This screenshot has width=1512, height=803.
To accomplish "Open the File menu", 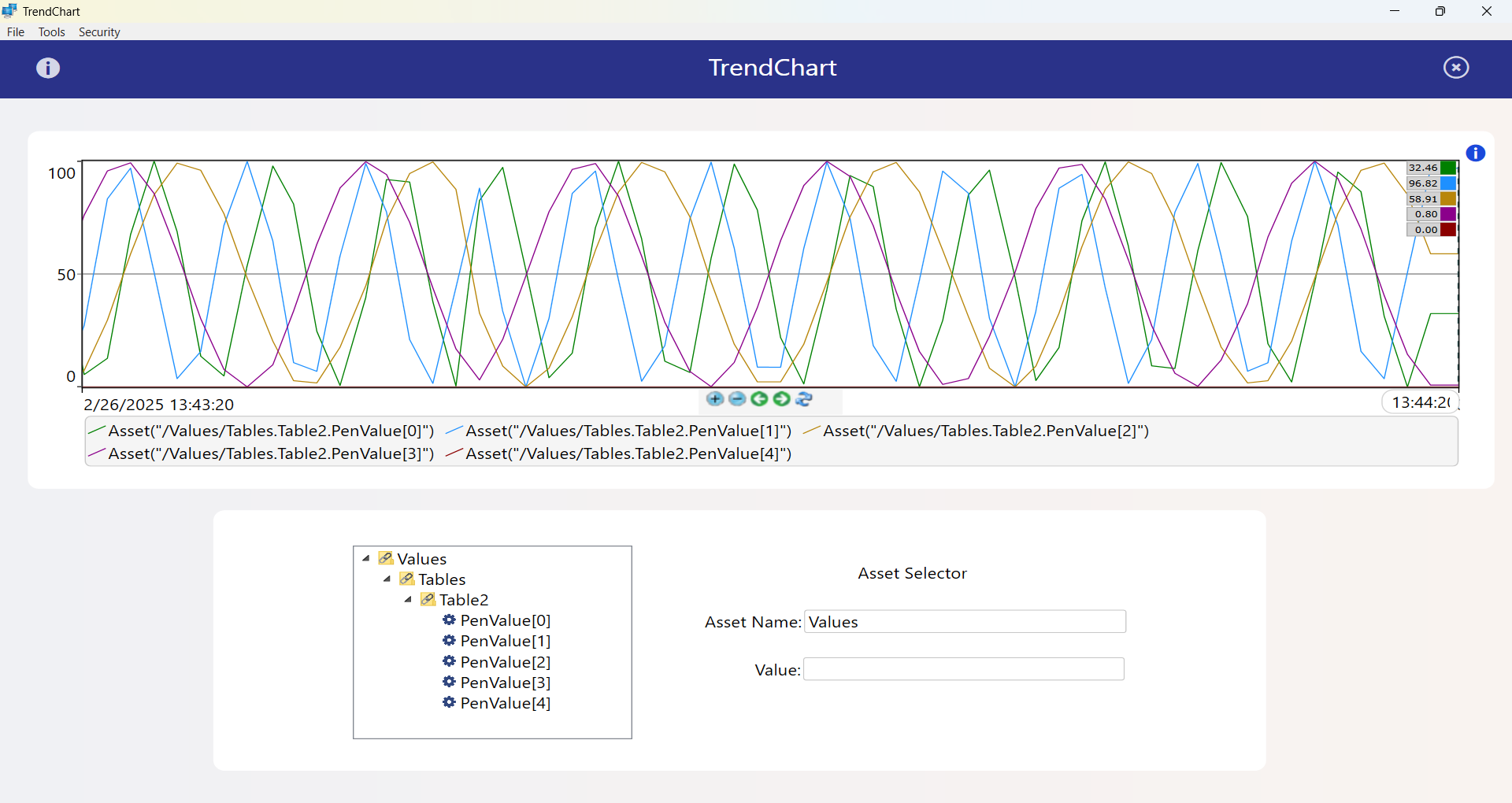I will pos(16,32).
